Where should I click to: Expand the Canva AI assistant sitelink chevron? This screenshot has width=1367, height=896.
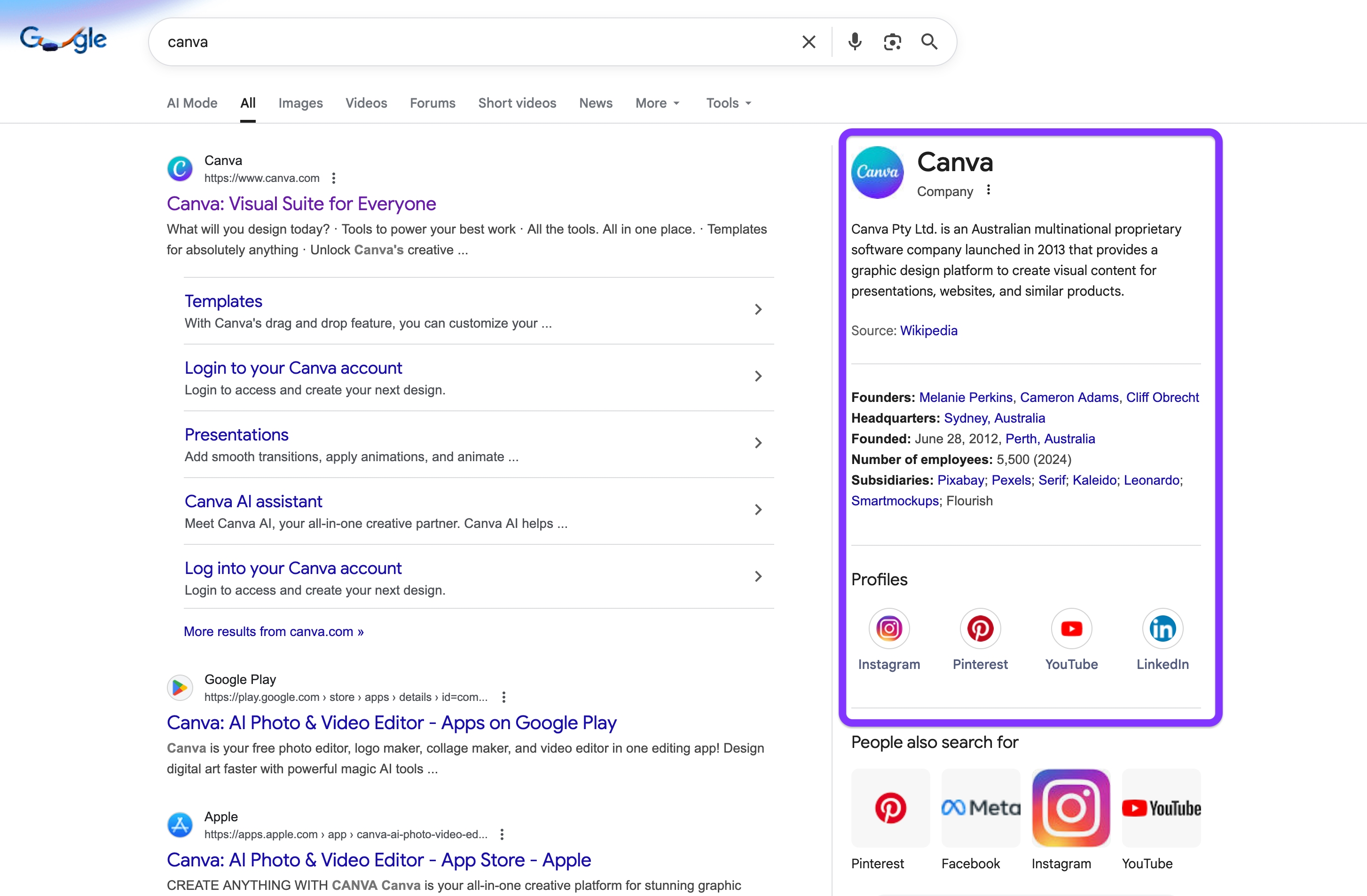click(x=758, y=510)
